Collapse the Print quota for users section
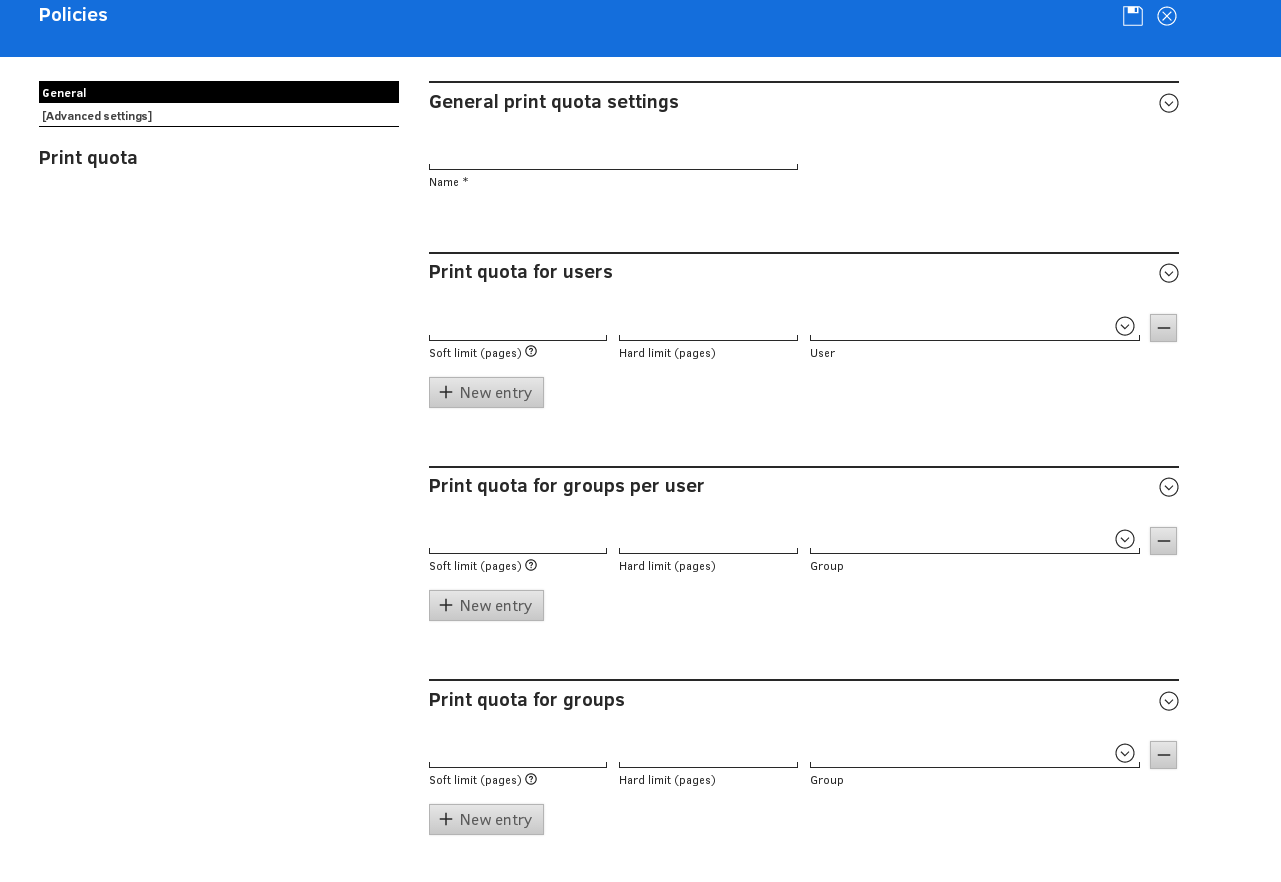Viewport: 1281px width, 882px height. pos(1168,273)
